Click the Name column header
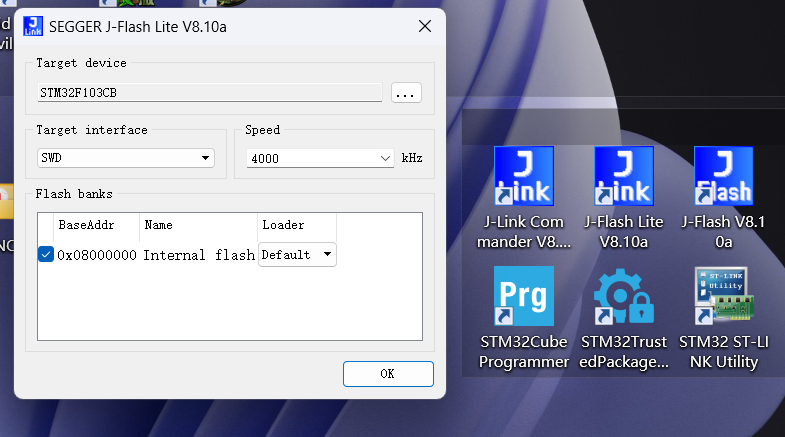Image resolution: width=785 pixels, height=437 pixels. point(198,225)
